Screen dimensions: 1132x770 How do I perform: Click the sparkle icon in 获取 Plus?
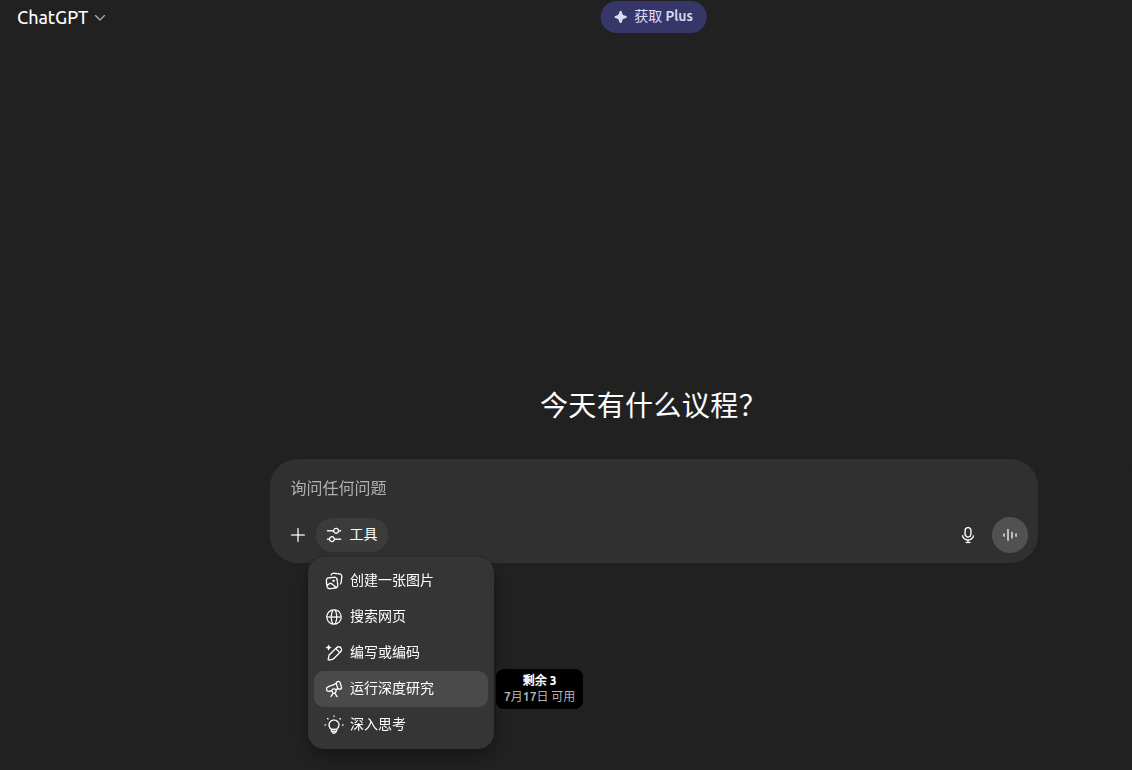pos(620,17)
